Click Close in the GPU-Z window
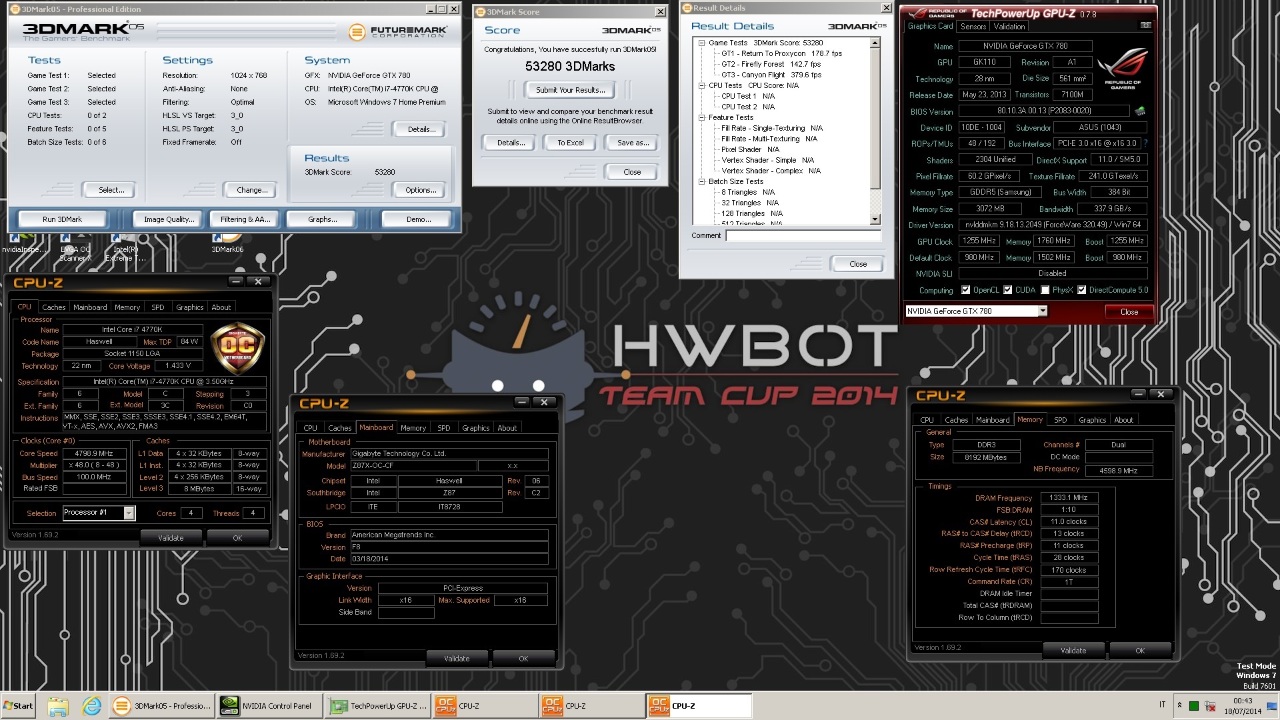 [1129, 312]
